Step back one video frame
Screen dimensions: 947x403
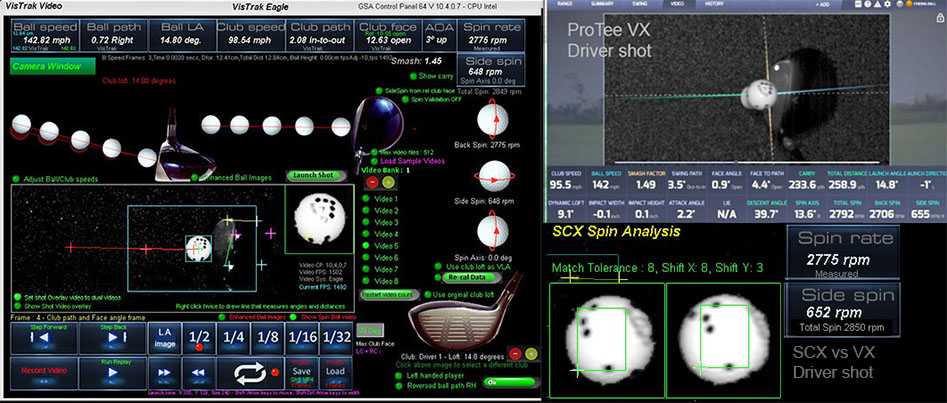tap(112, 338)
